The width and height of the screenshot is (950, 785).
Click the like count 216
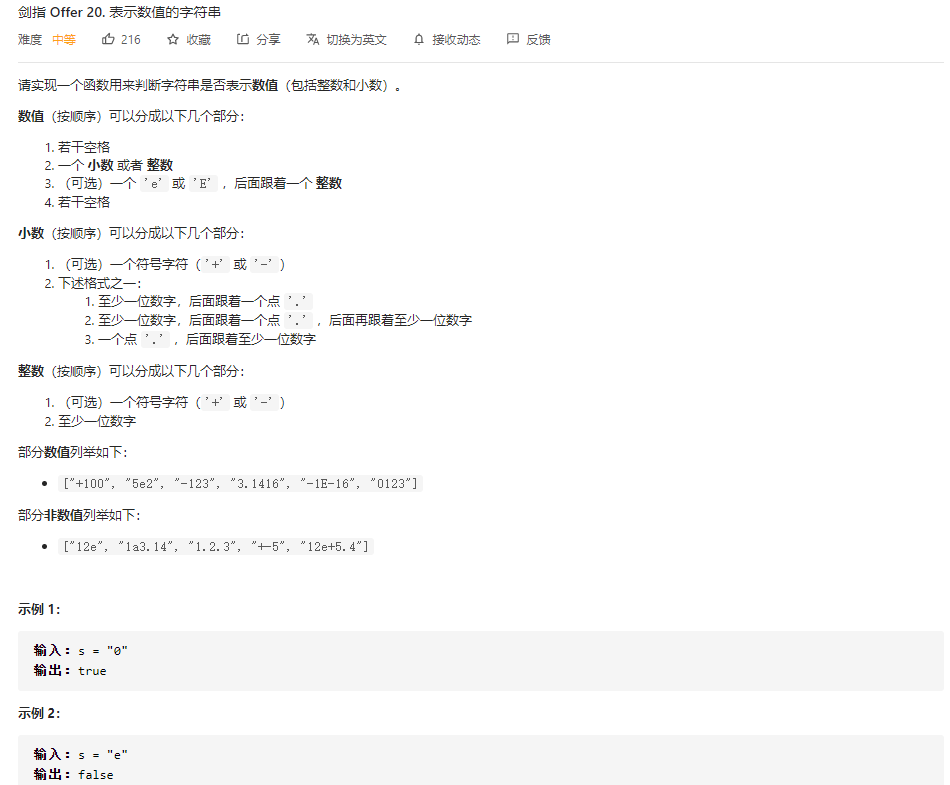(128, 39)
